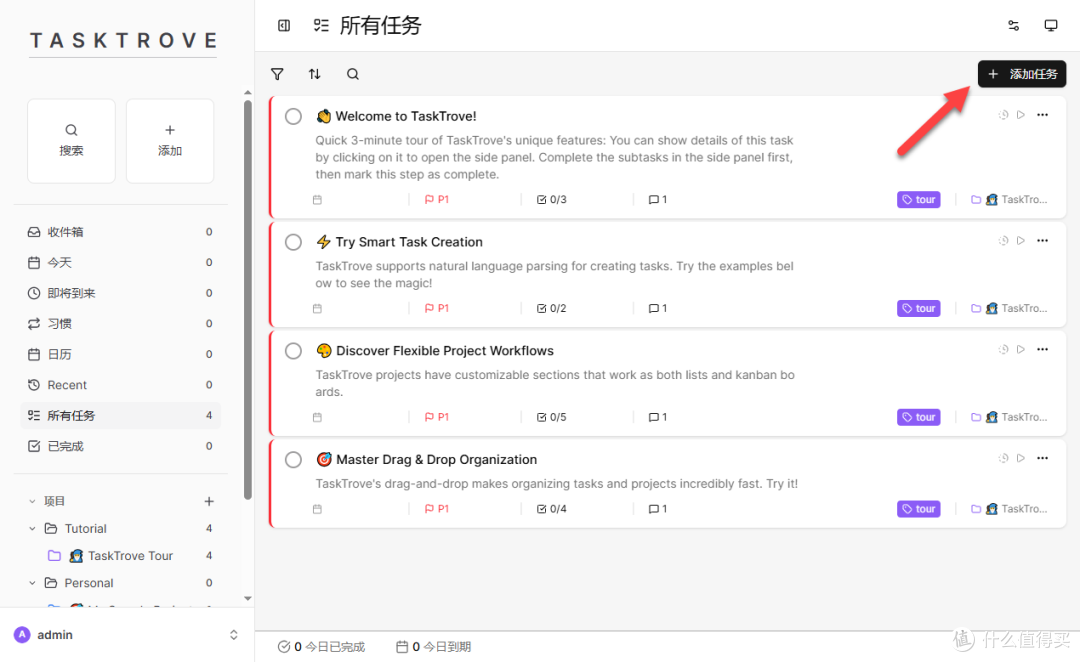Image resolution: width=1080 pixels, height=662 pixels.
Task: Open TaskTro... project on Welcome task
Action: 1009,200
